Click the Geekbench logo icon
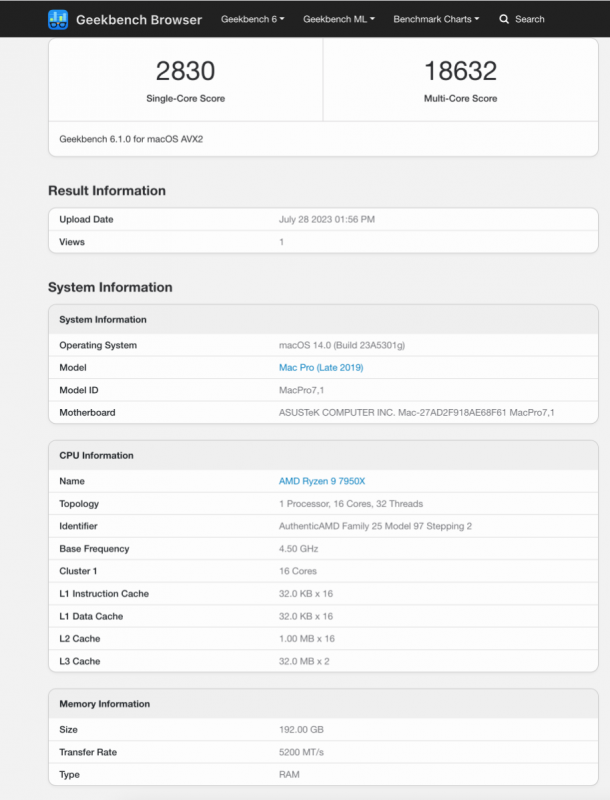610x800 pixels. 58,19
